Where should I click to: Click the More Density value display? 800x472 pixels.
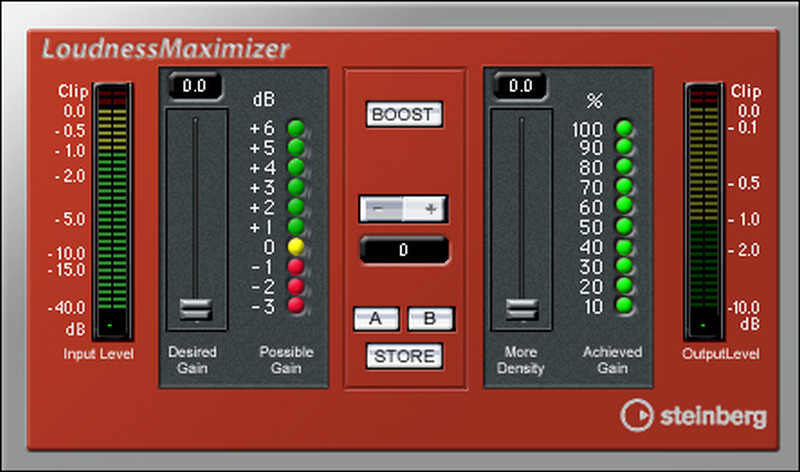point(520,87)
